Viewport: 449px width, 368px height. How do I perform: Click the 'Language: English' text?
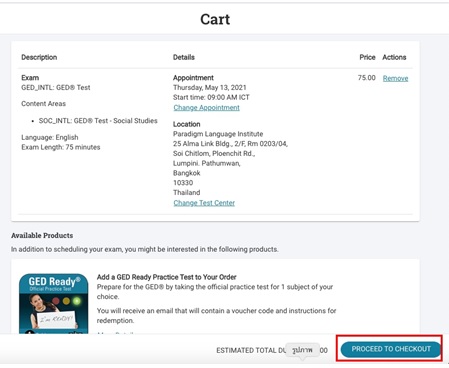50,137
